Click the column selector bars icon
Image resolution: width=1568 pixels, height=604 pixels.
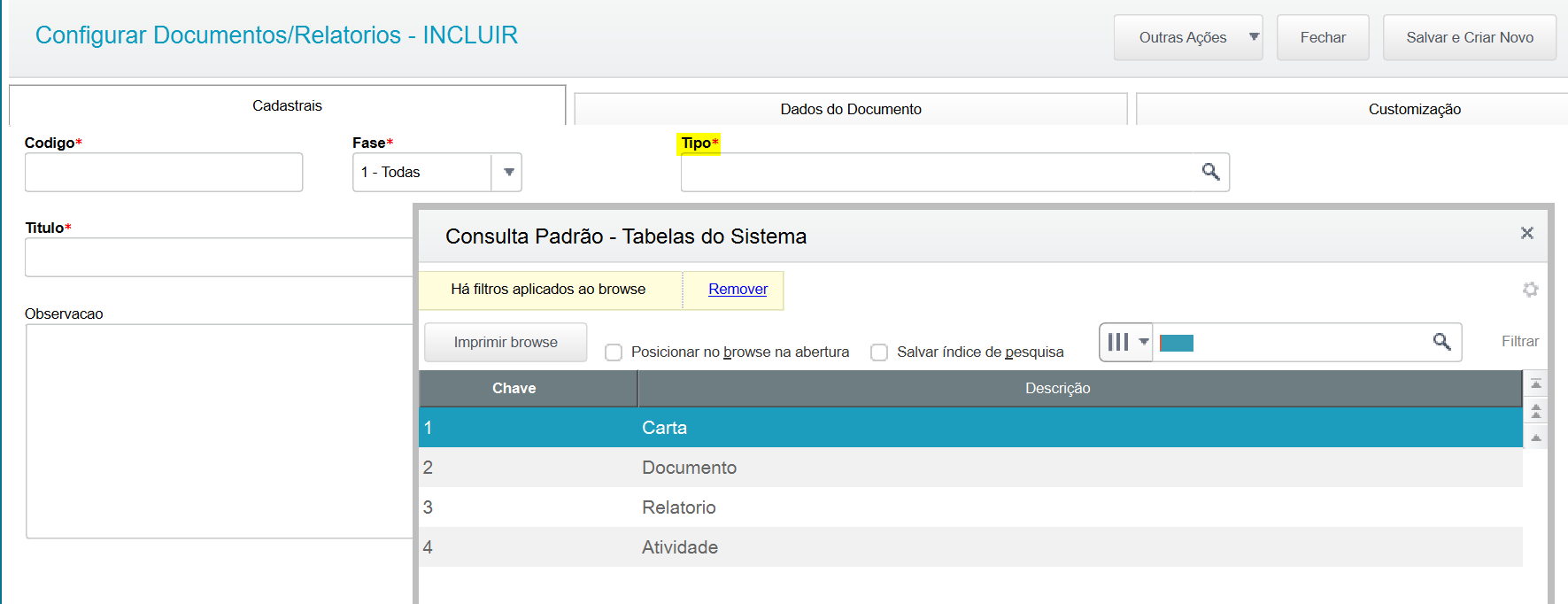point(1118,342)
